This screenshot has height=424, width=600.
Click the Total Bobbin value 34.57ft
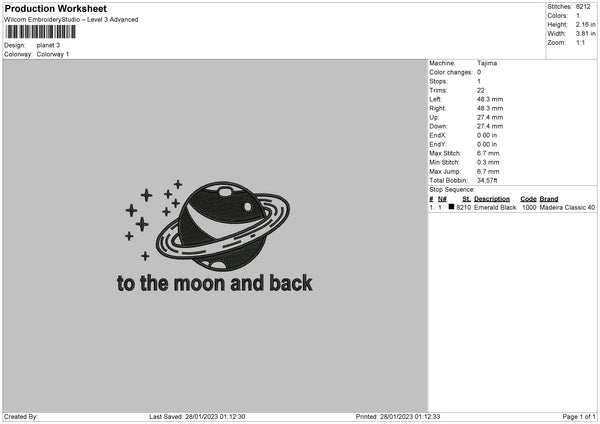(x=487, y=180)
